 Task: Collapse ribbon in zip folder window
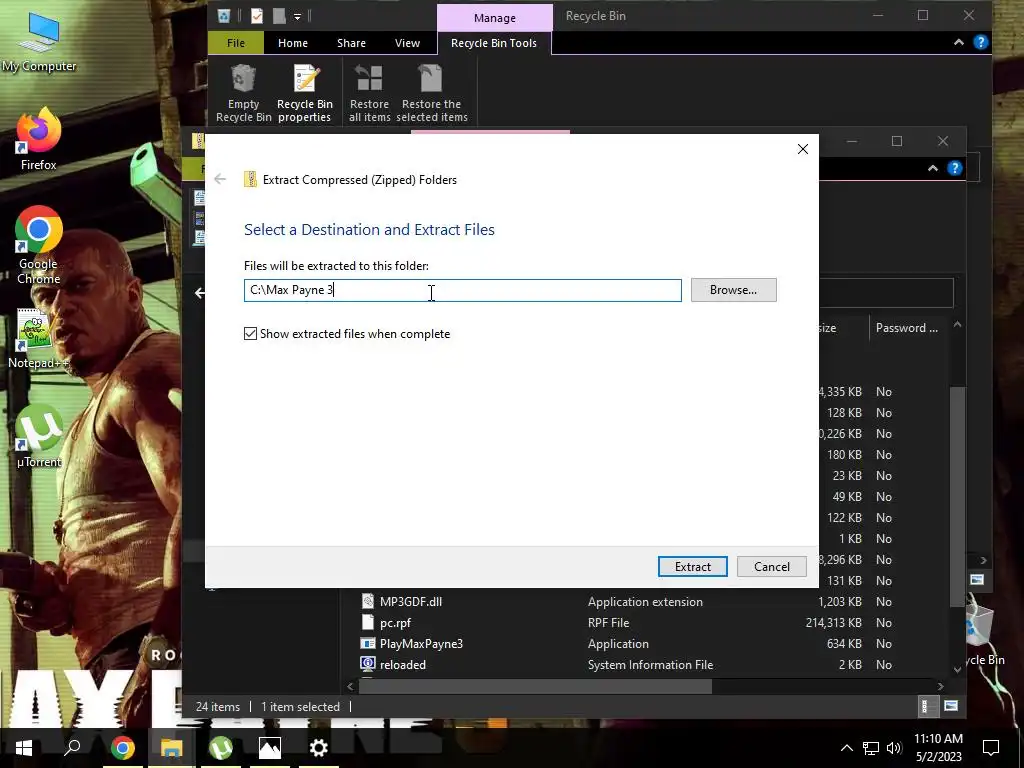pos(933,168)
